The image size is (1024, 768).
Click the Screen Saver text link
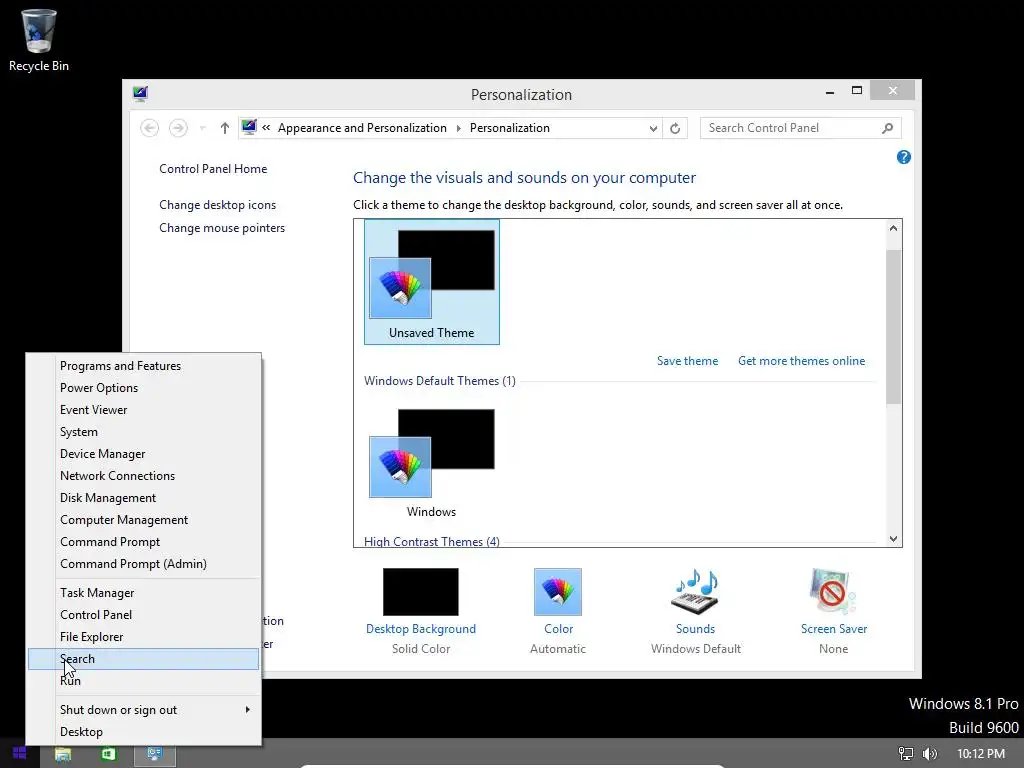click(834, 629)
